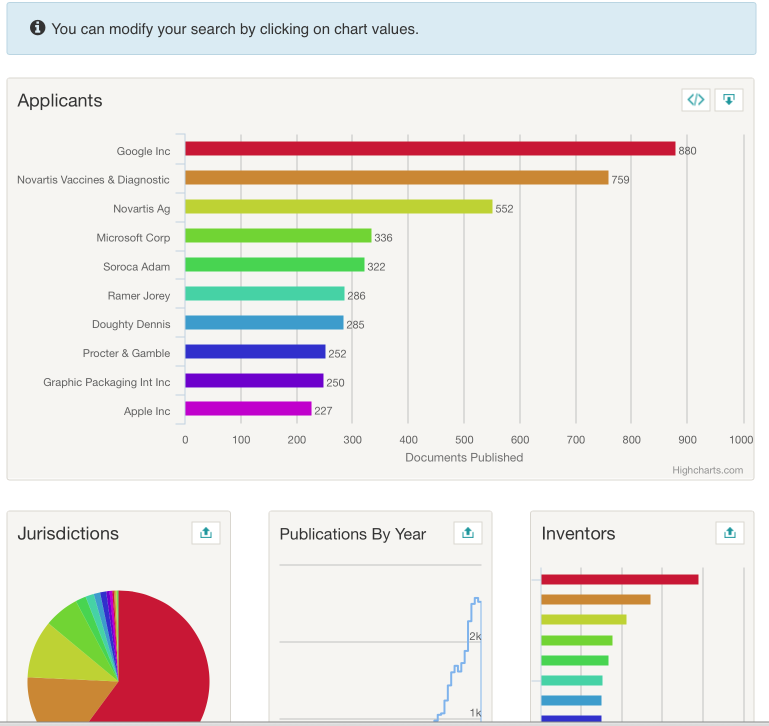This screenshot has height=726, width=769.
Task: Click the Novartis Ag label
Action: tap(142, 209)
